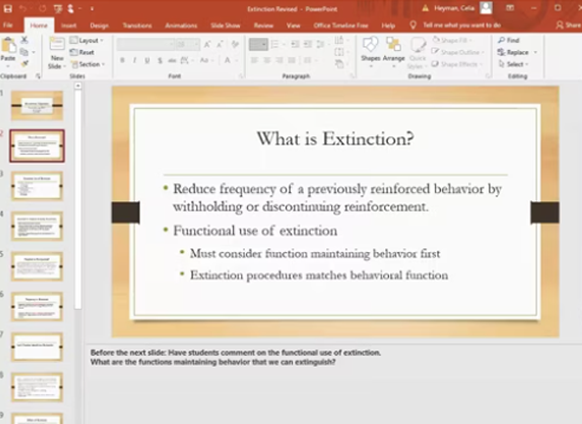Toggle Center text alignment

tap(267, 60)
